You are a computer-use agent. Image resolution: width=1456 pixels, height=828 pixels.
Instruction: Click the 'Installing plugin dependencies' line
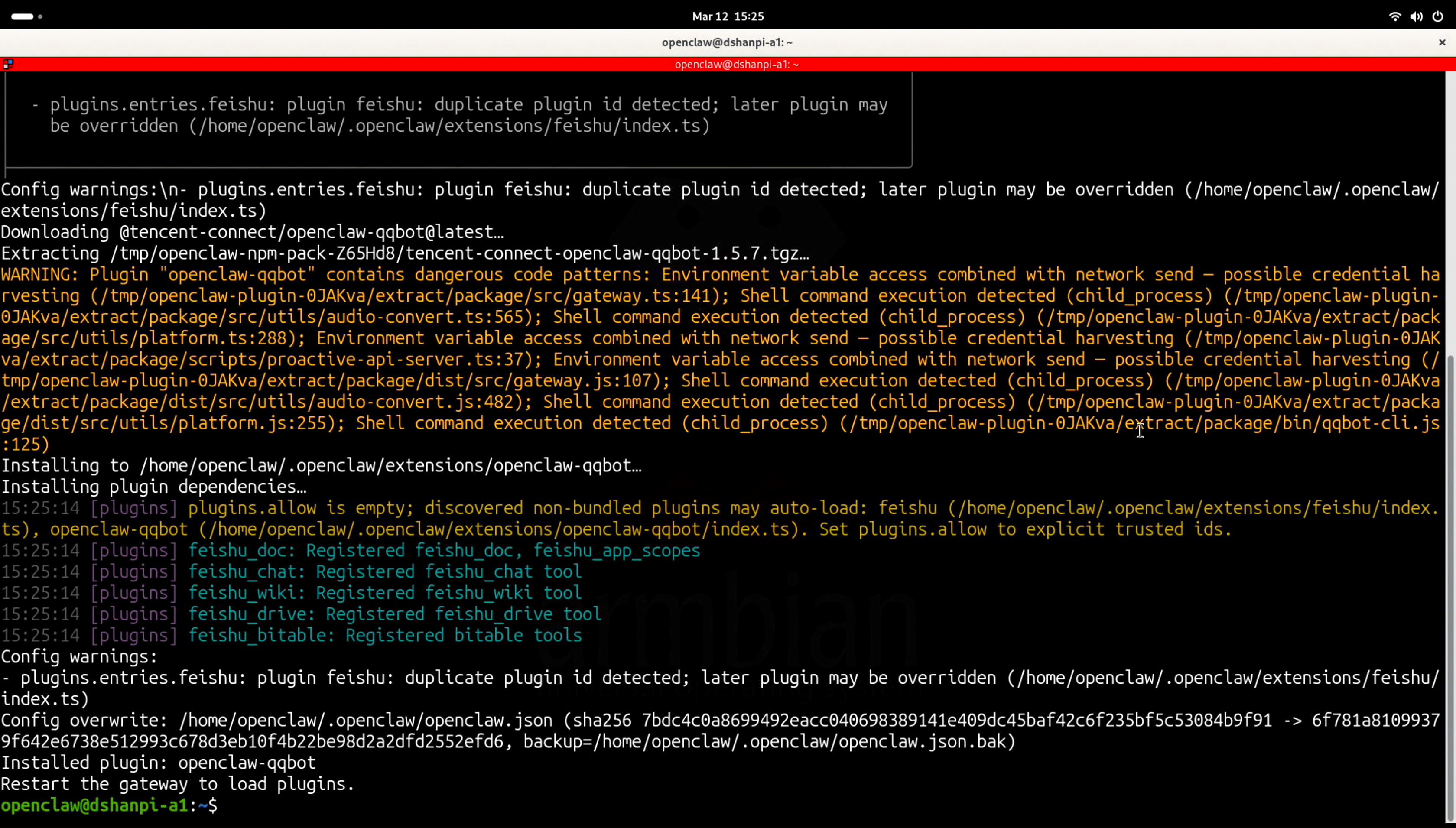pyautogui.click(x=153, y=487)
